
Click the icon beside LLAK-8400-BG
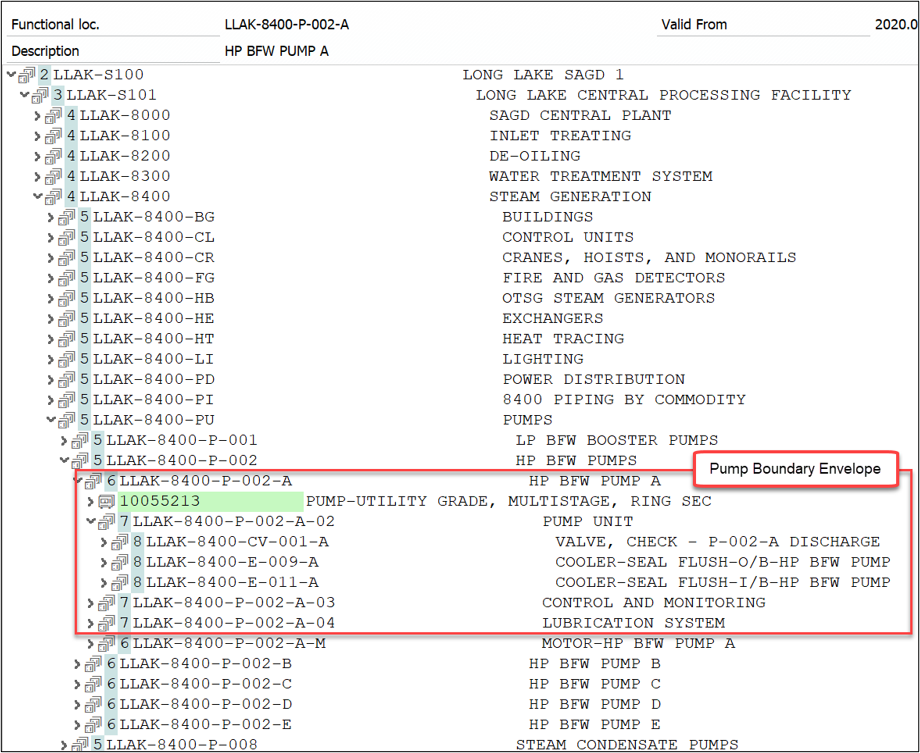(x=67, y=217)
